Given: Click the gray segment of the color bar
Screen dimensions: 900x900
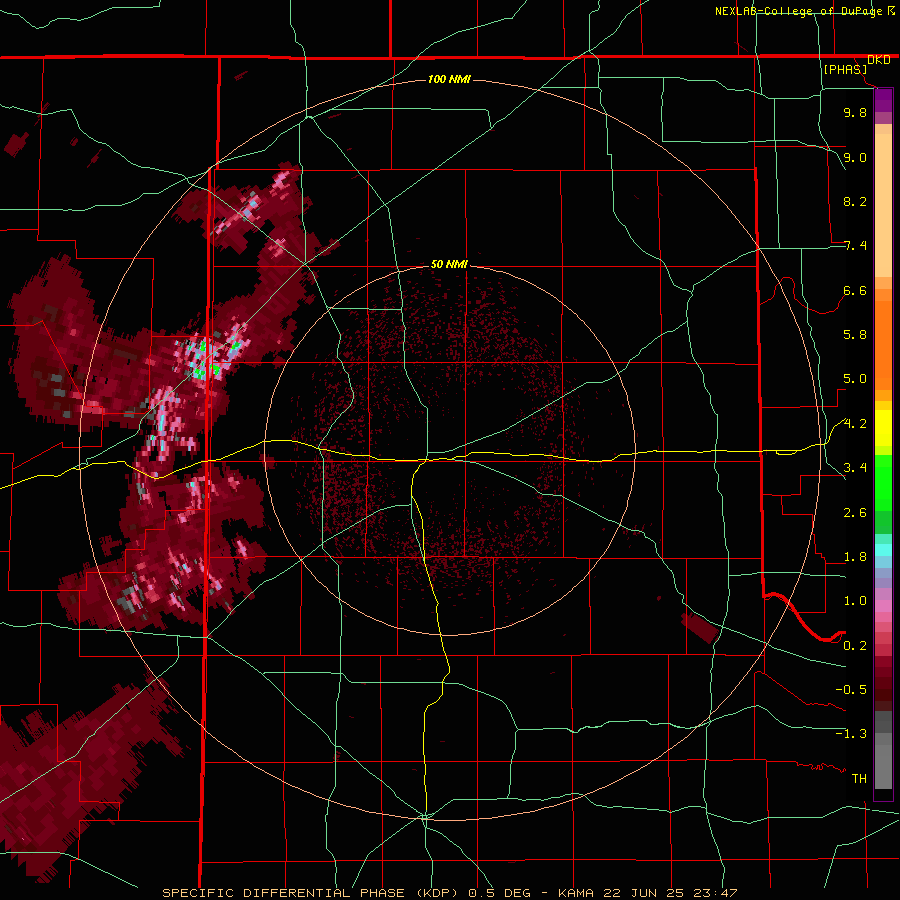Looking at the screenshot, I should [x=883, y=750].
